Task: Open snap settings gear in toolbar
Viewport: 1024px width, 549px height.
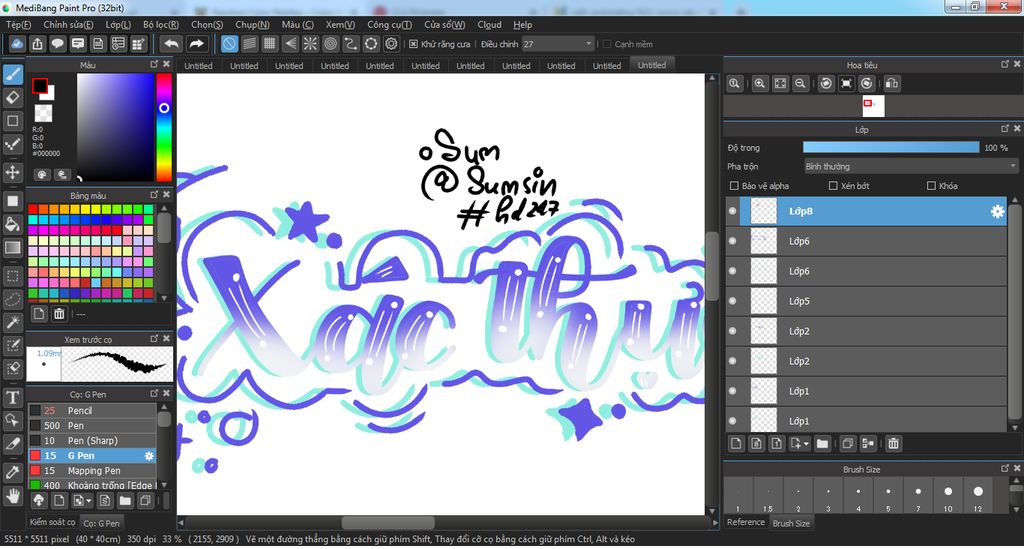Action: click(391, 44)
